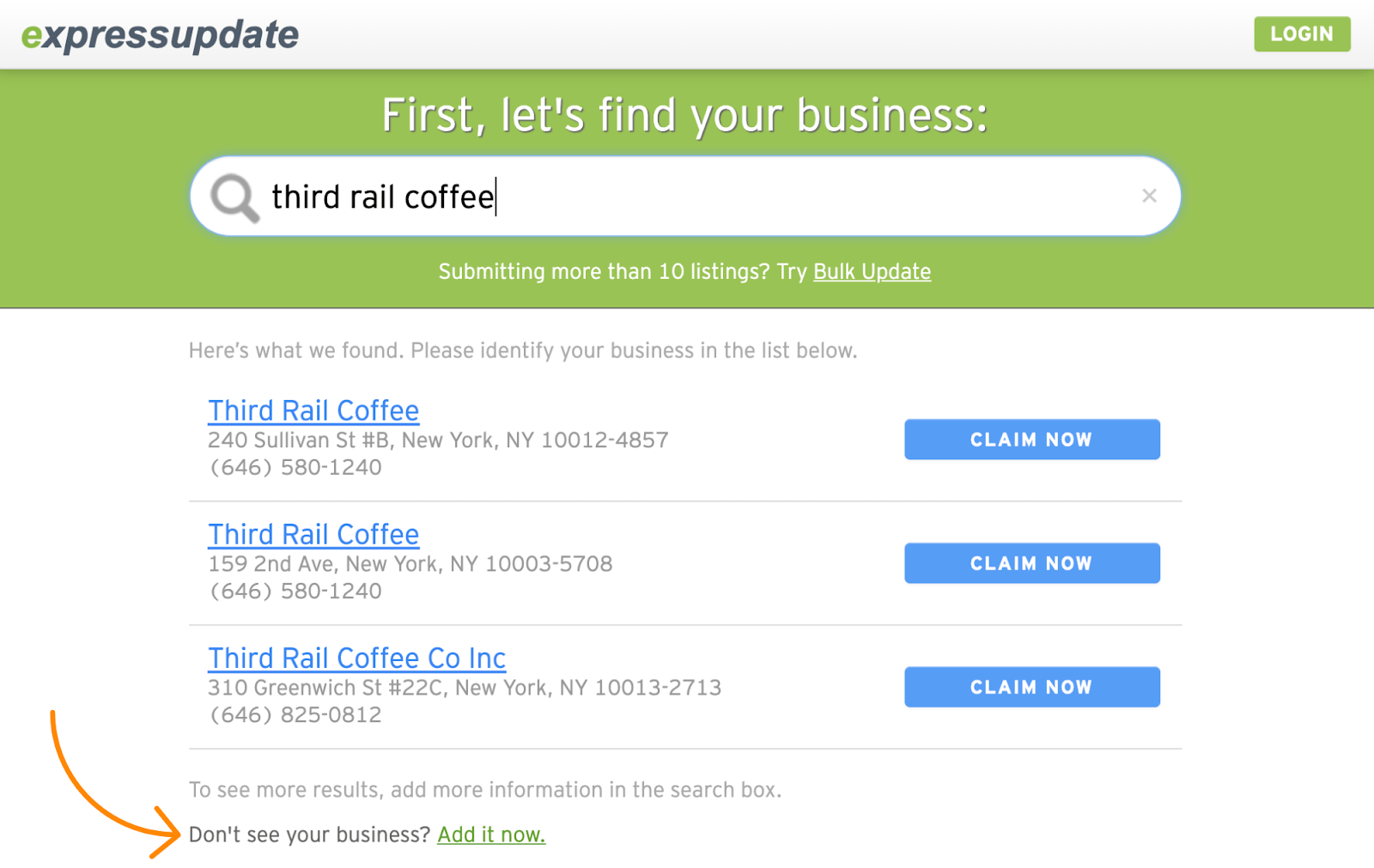
Task: Click the phone number (646) 825-0812
Action: (296, 715)
